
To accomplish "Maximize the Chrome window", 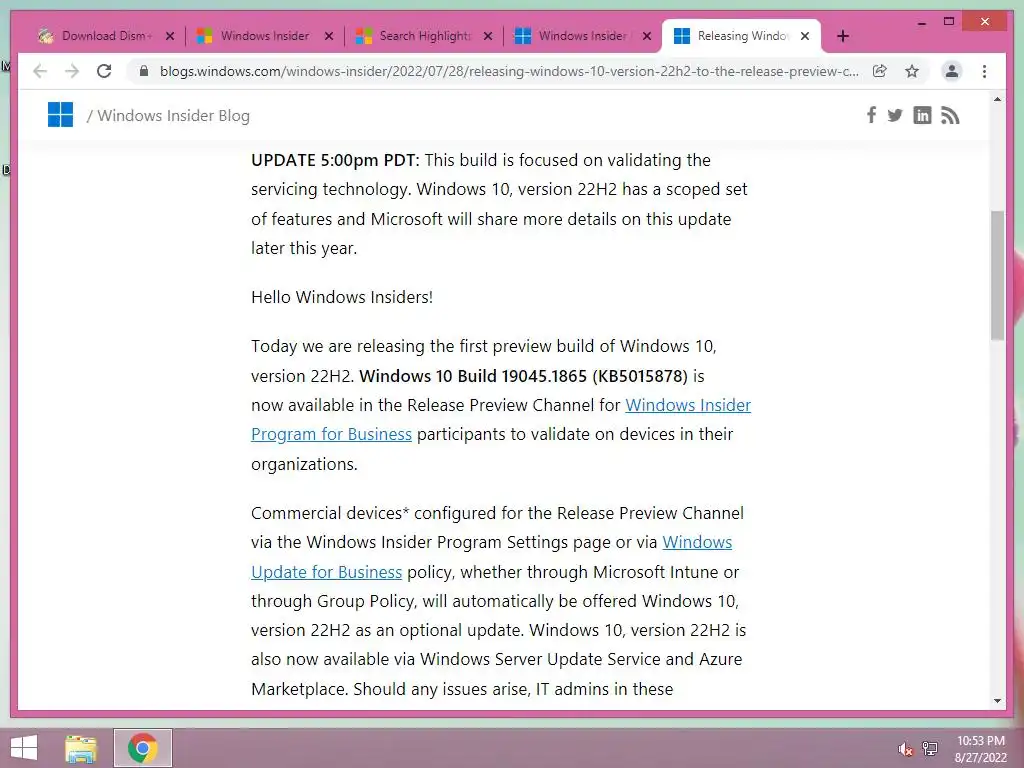I will click(949, 22).
